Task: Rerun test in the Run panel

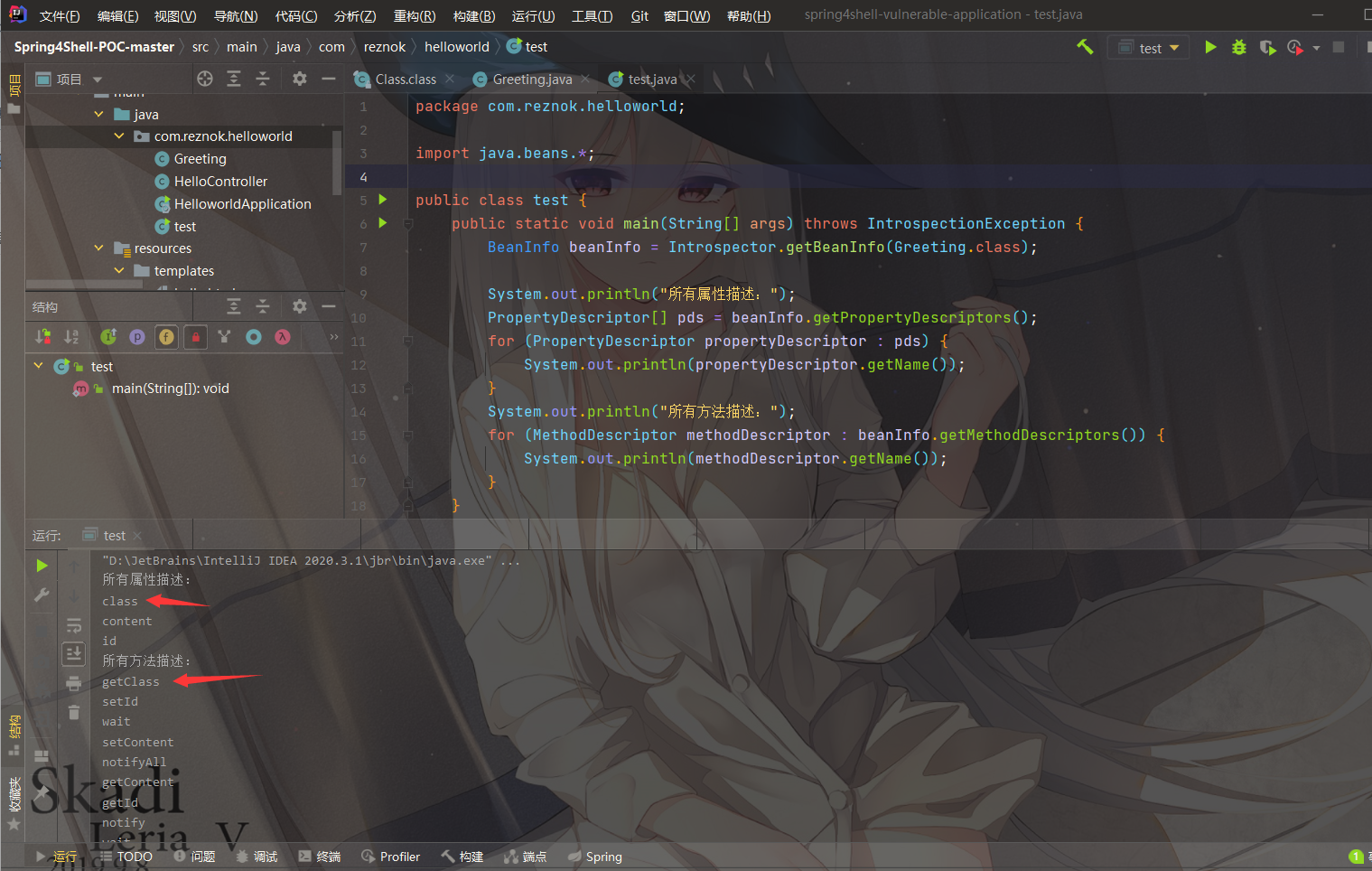Action: point(42,566)
